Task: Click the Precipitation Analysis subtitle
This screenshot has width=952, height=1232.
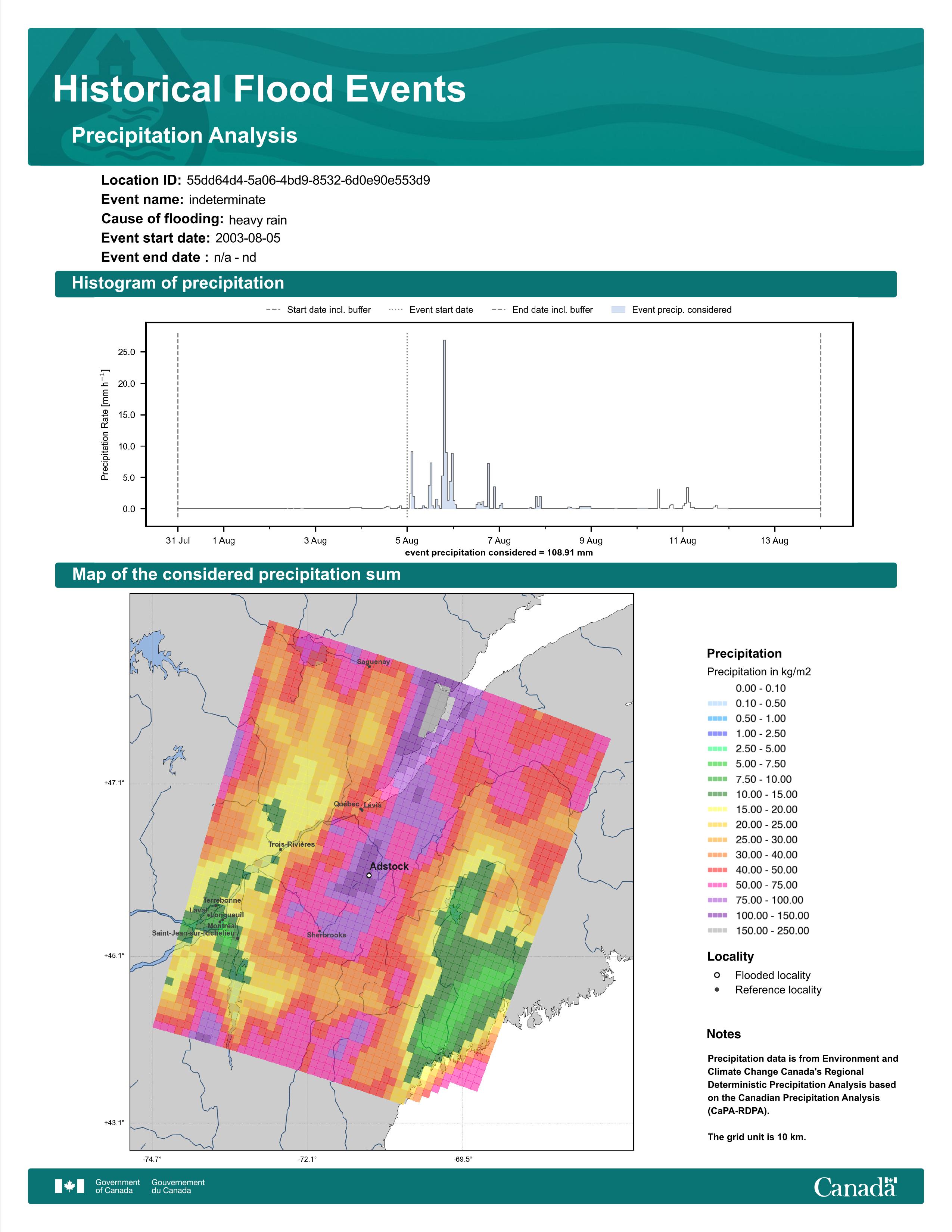Action: (x=184, y=136)
